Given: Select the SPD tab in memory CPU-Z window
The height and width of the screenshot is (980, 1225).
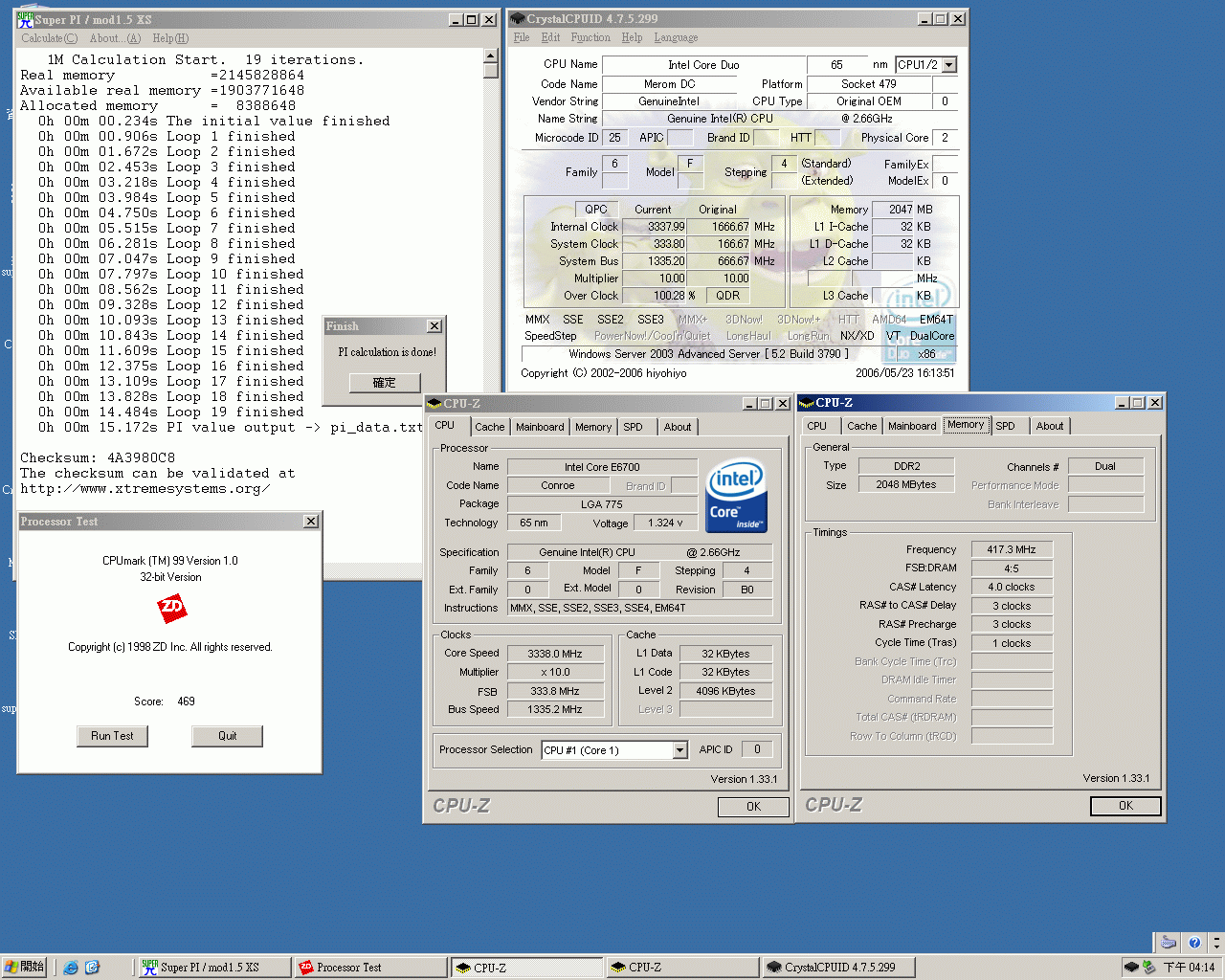Looking at the screenshot, I should pyautogui.click(x=1005, y=426).
